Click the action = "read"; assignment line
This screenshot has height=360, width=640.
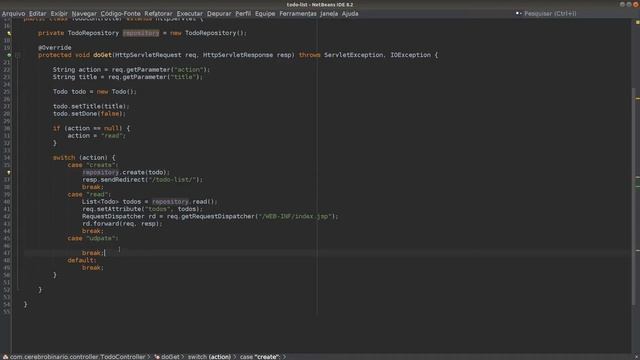coord(96,136)
